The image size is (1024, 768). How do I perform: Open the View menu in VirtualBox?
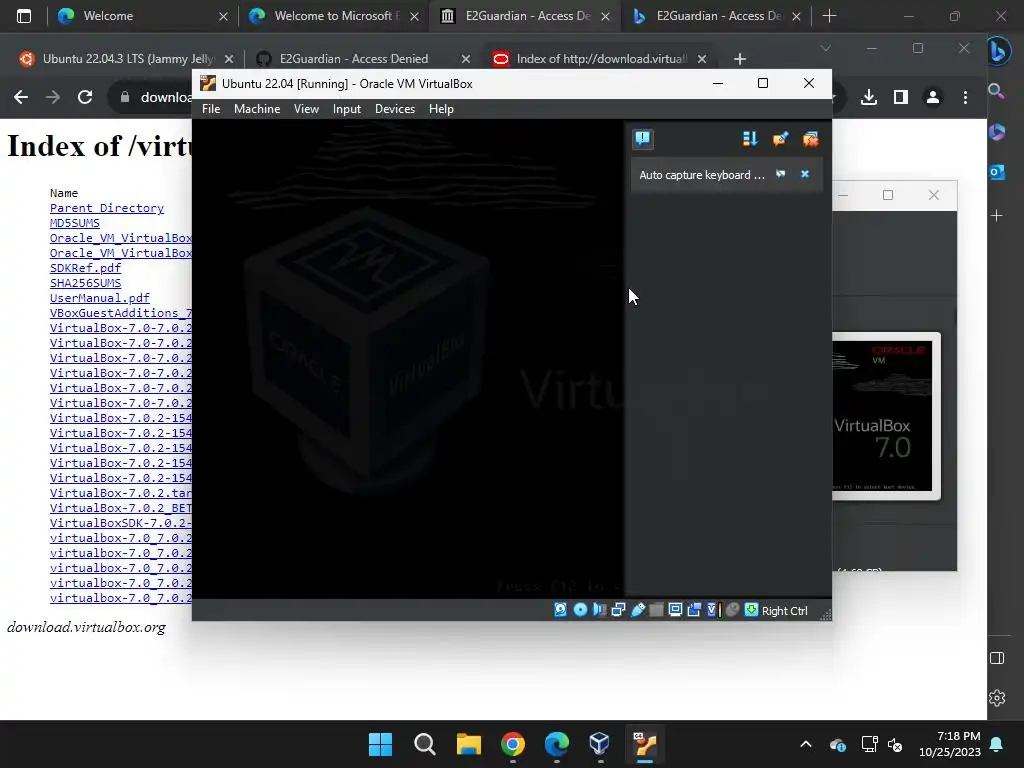pos(306,109)
